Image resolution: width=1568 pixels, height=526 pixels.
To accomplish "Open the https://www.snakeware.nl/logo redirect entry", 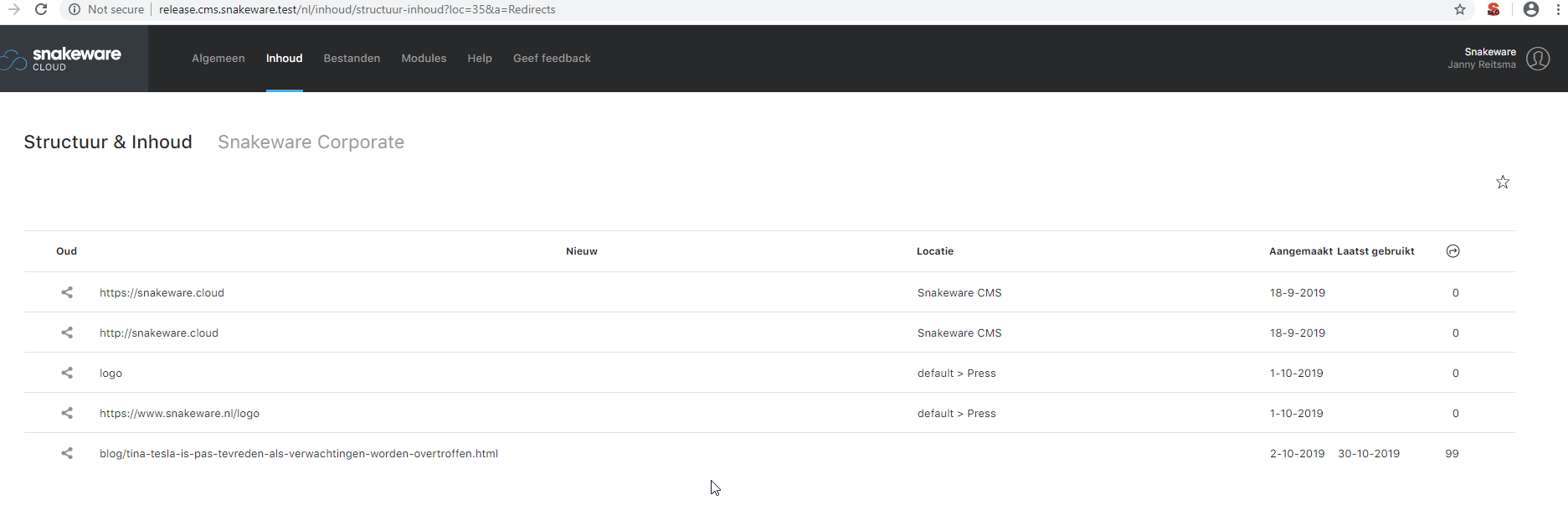I will tap(179, 413).
